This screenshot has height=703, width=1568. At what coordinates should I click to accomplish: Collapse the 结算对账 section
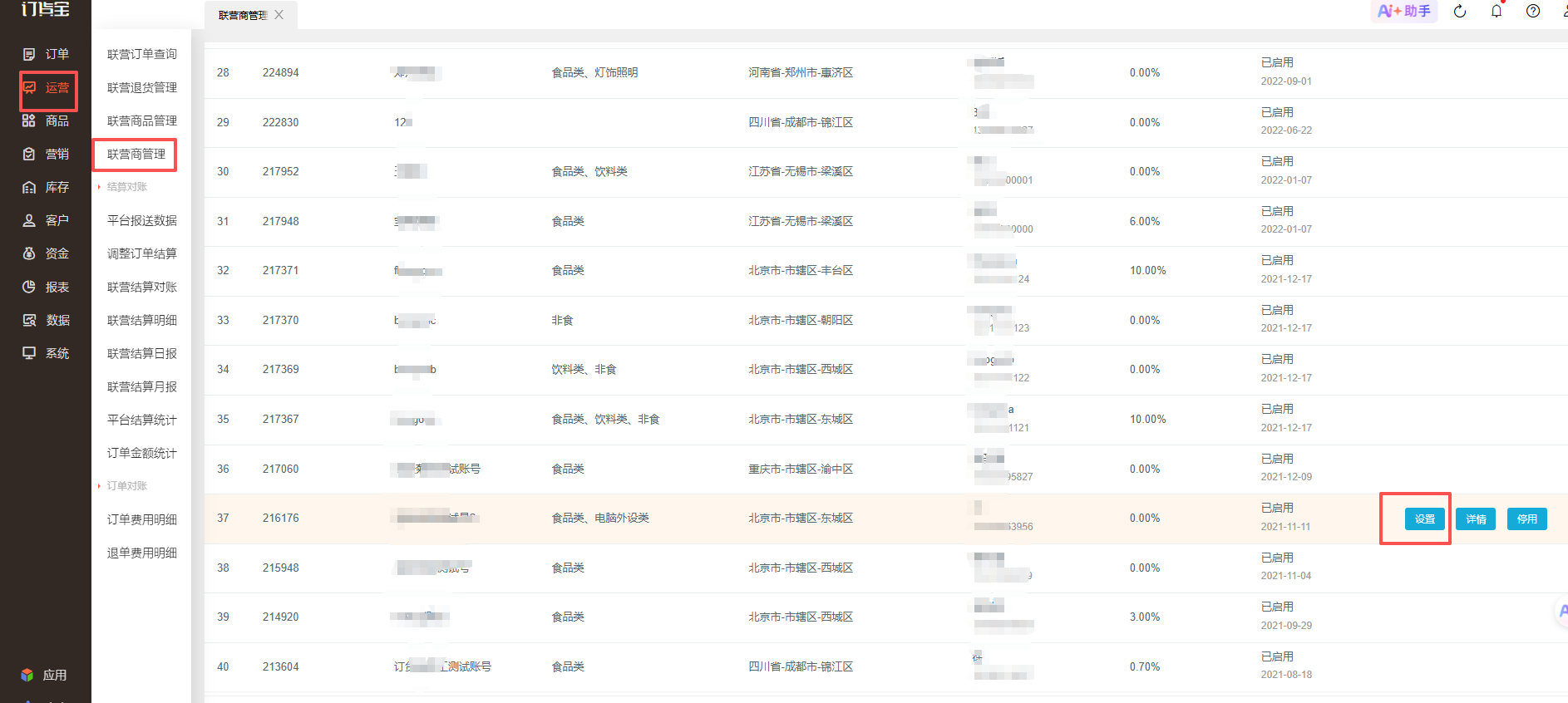click(126, 187)
